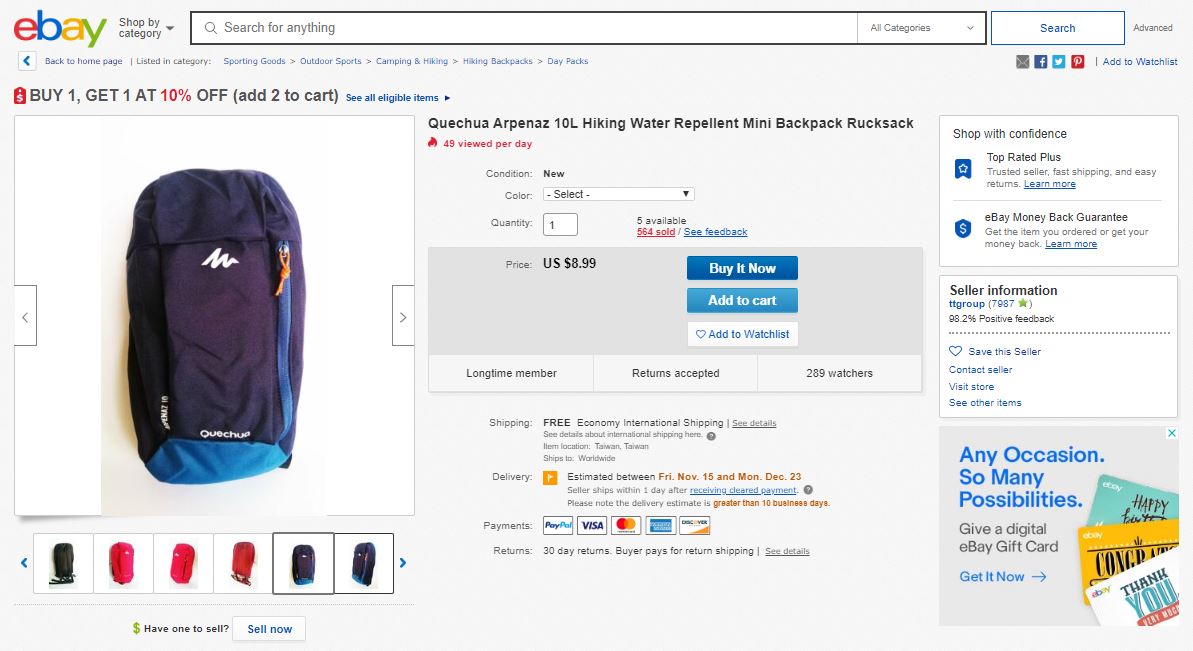Image resolution: width=1193 pixels, height=651 pixels.
Task: Toggle Add to Watchlist heart button
Action: coord(742,334)
